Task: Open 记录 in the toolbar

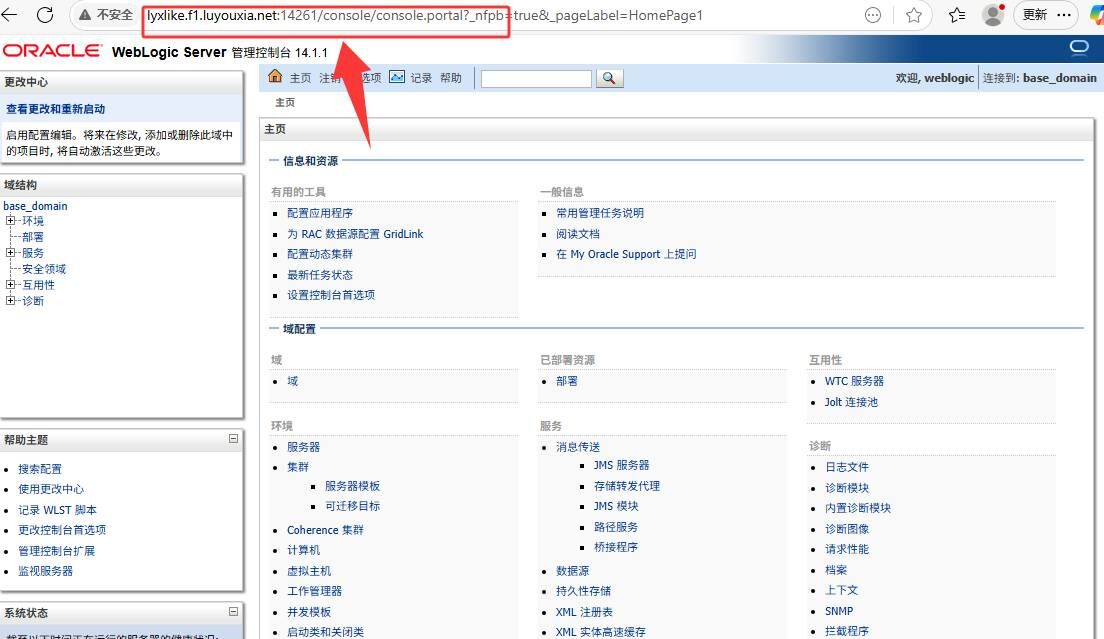Action: click(x=421, y=78)
